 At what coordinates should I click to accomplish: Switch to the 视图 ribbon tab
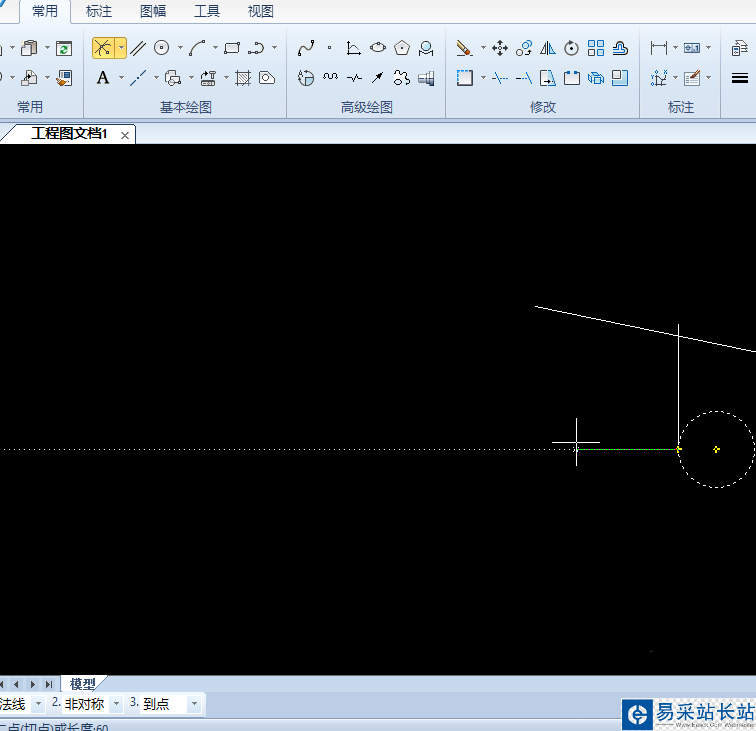point(261,11)
